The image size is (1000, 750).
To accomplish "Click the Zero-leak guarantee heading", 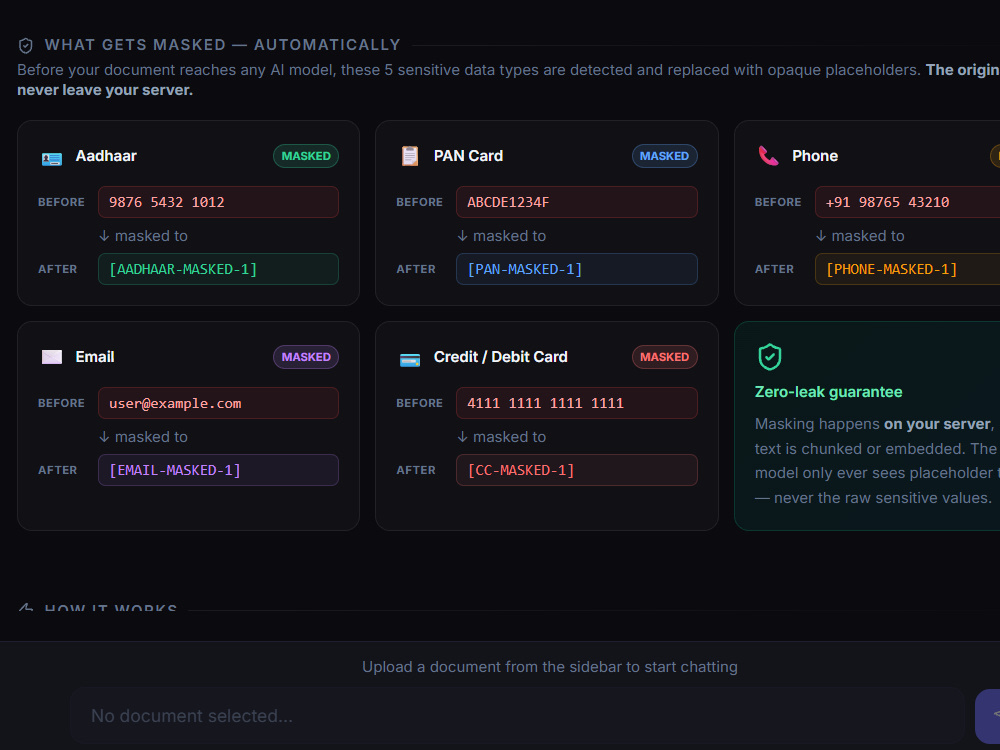I will [828, 392].
